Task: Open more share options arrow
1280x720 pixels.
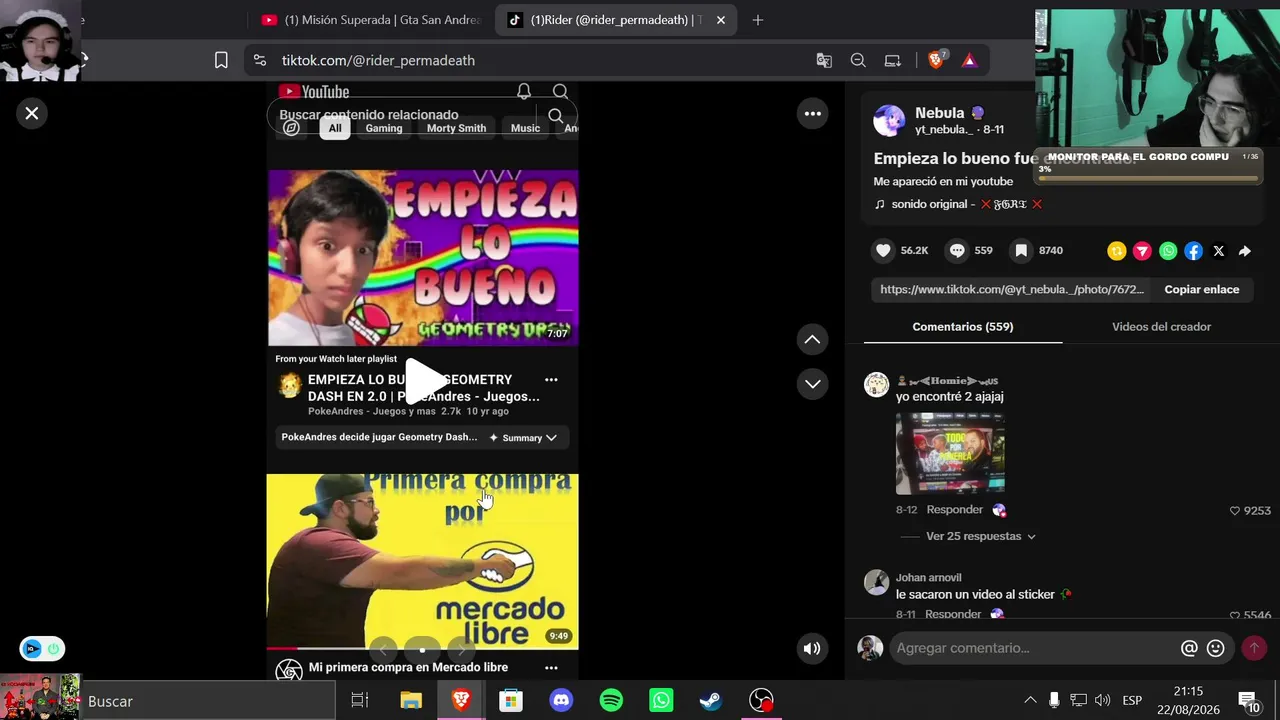Action: click(x=1245, y=251)
